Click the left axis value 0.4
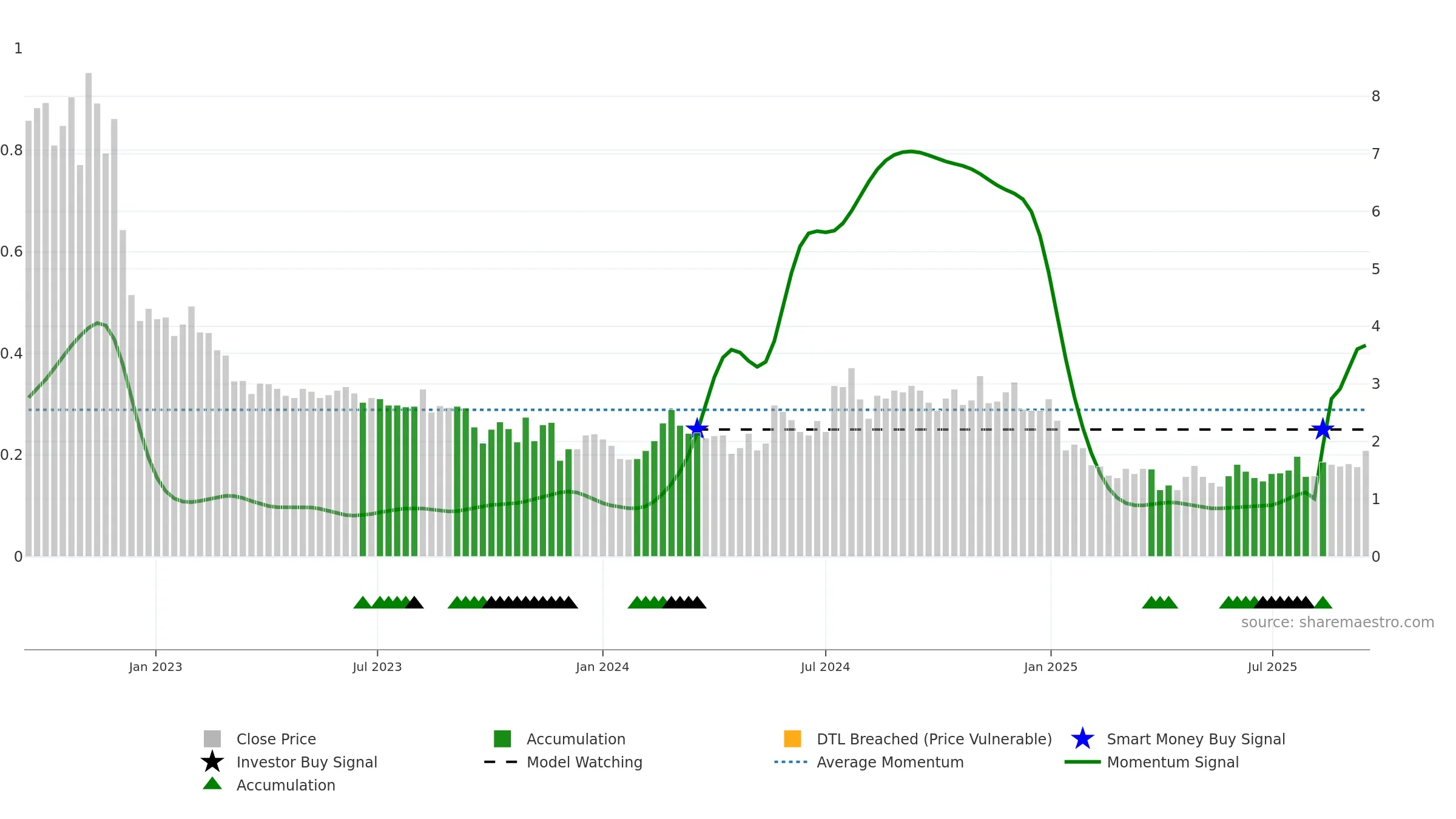 click(12, 353)
